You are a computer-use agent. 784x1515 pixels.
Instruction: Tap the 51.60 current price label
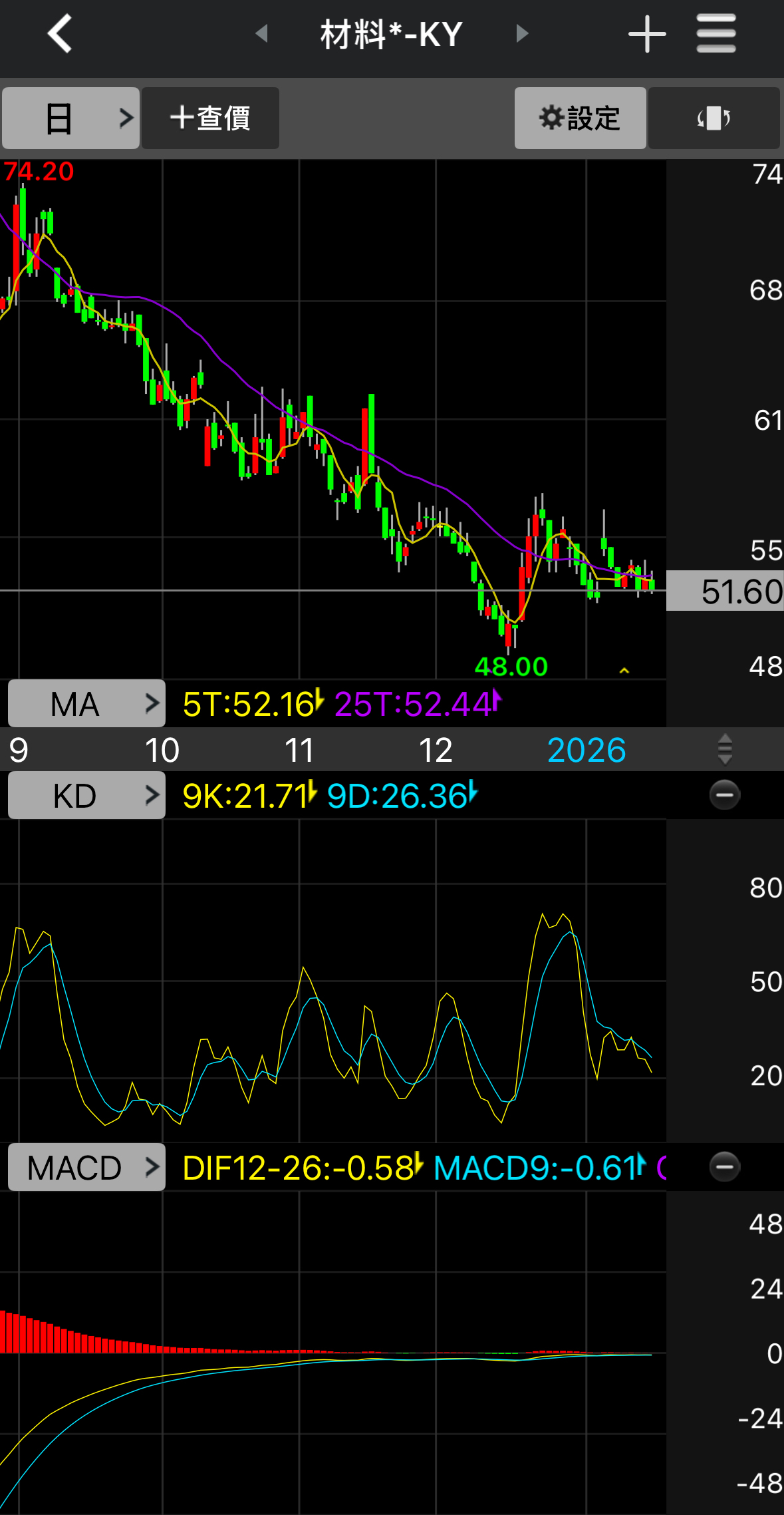click(725, 591)
